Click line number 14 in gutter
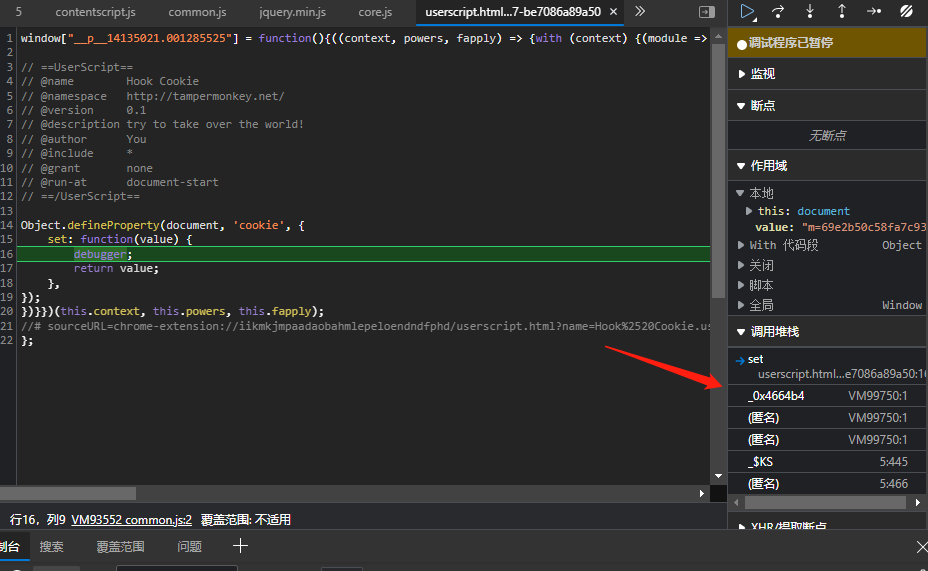The height and width of the screenshot is (571, 928). tap(7, 225)
